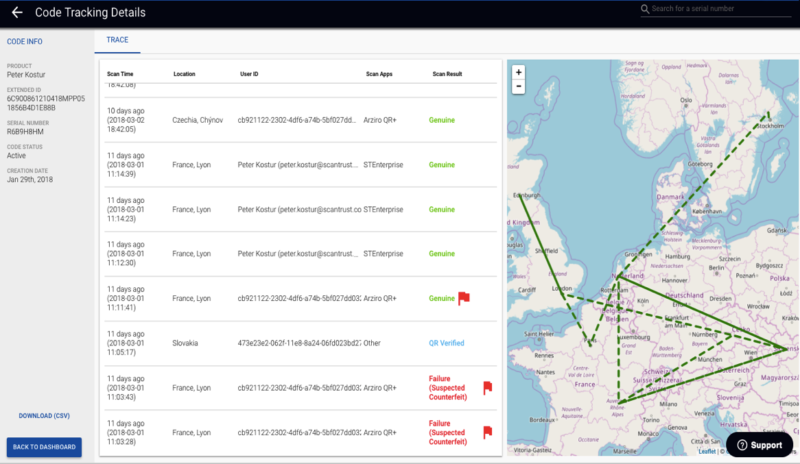Click the back arrow icon
800x464 pixels.
(x=16, y=13)
